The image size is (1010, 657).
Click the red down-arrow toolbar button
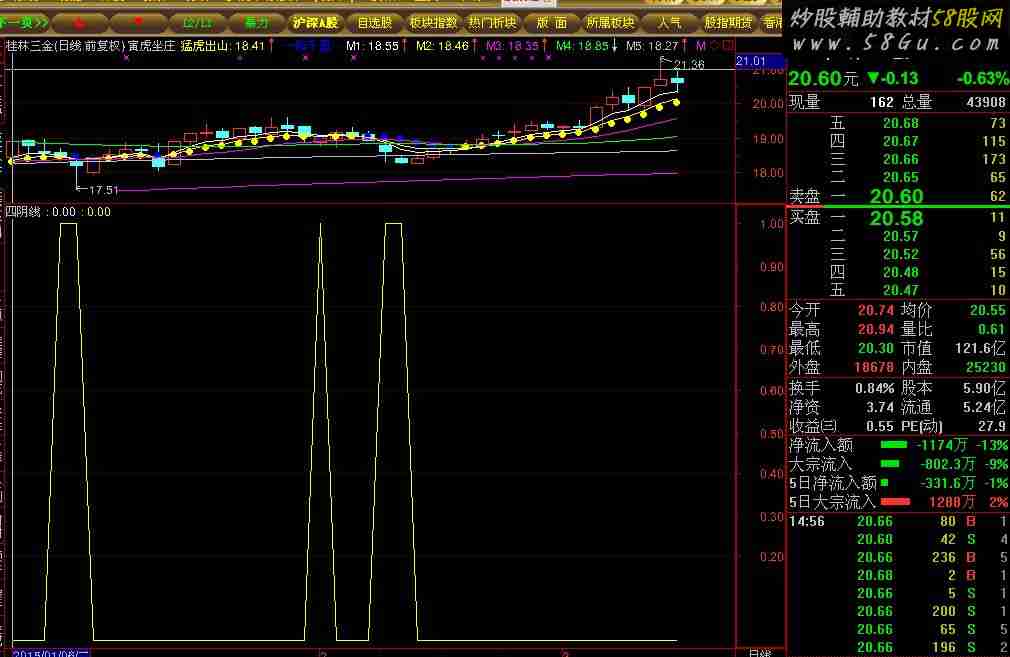(x=138, y=23)
